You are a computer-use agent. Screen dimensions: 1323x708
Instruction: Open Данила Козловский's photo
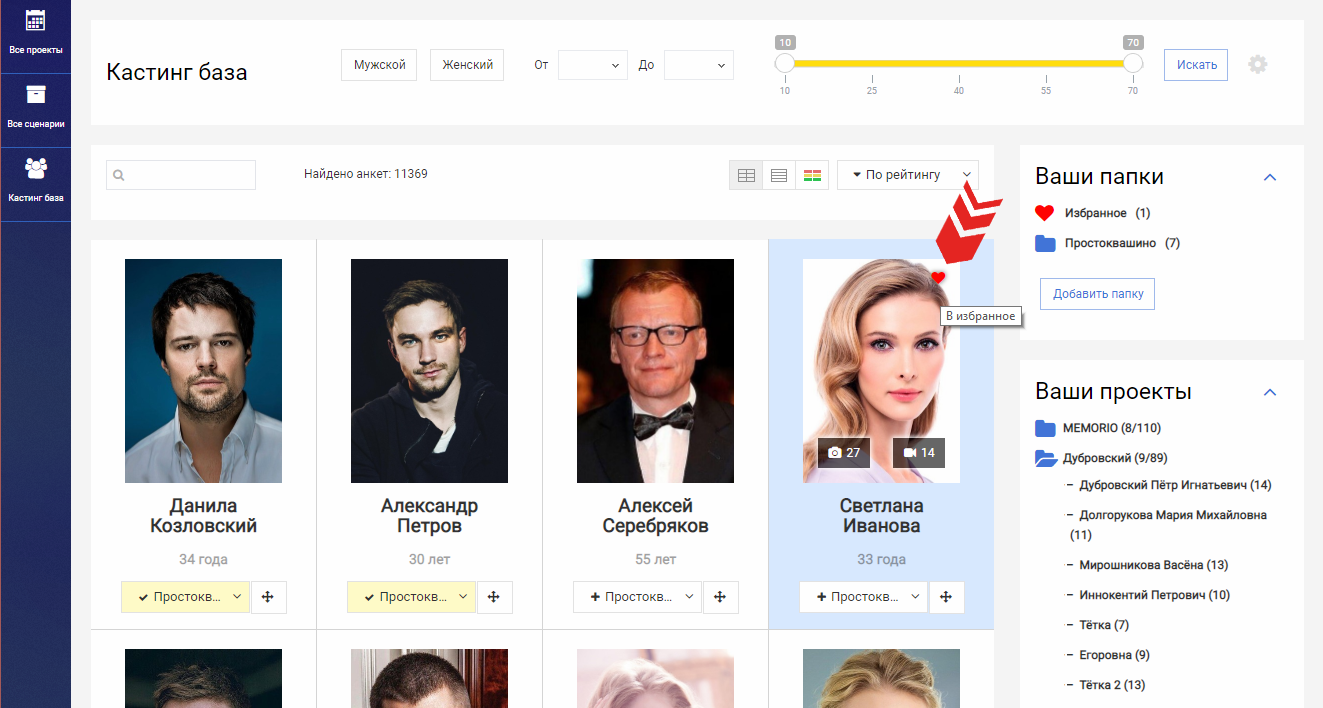pyautogui.click(x=204, y=371)
